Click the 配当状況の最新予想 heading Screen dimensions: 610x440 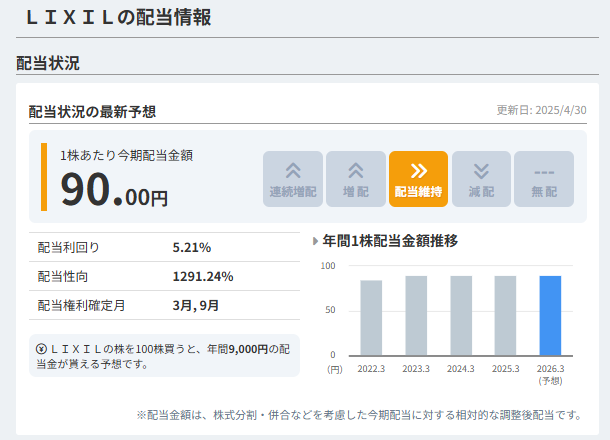pyautogui.click(x=92, y=112)
